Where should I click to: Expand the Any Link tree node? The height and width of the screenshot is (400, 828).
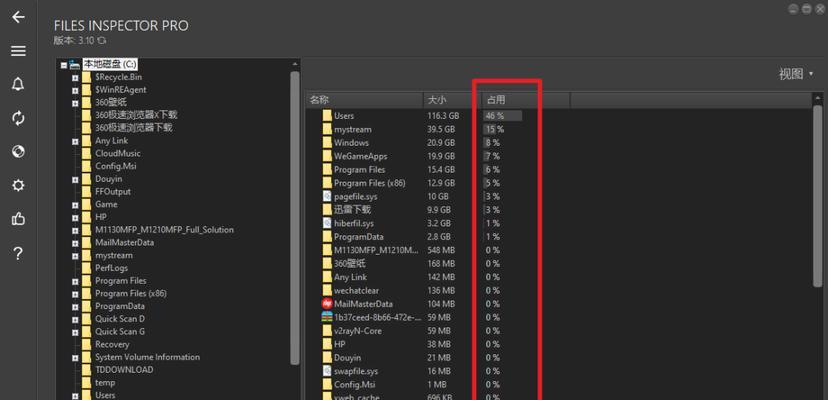click(75, 142)
